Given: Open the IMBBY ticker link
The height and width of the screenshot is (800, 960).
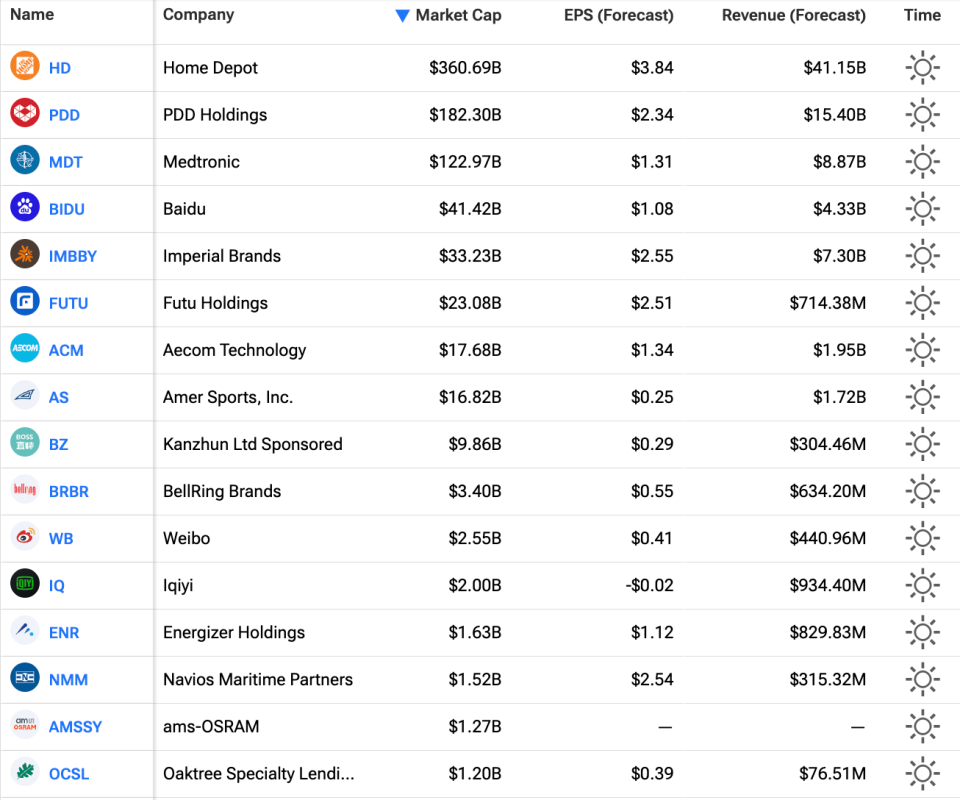Looking at the screenshot, I should (x=73, y=256).
